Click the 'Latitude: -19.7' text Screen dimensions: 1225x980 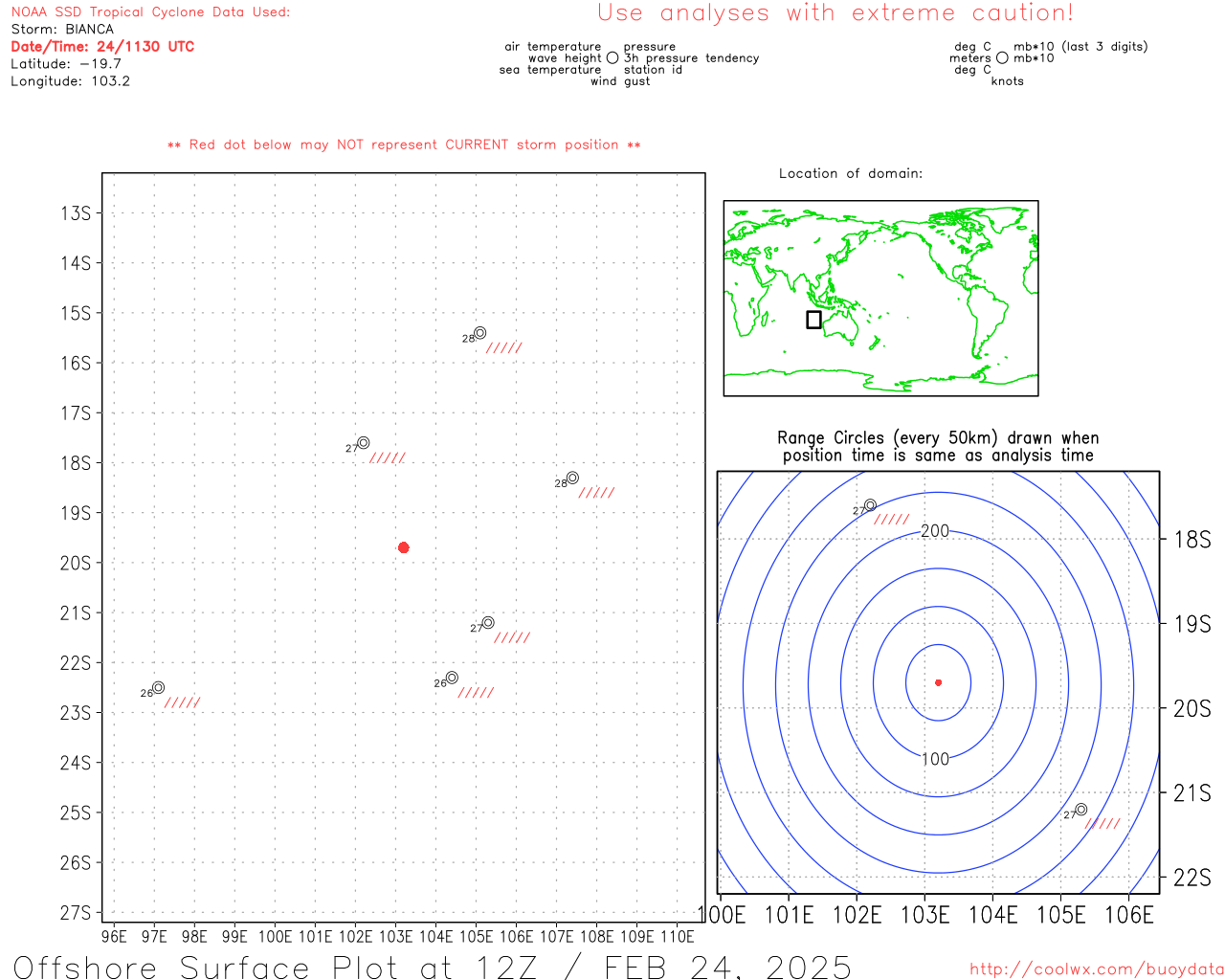click(66, 64)
